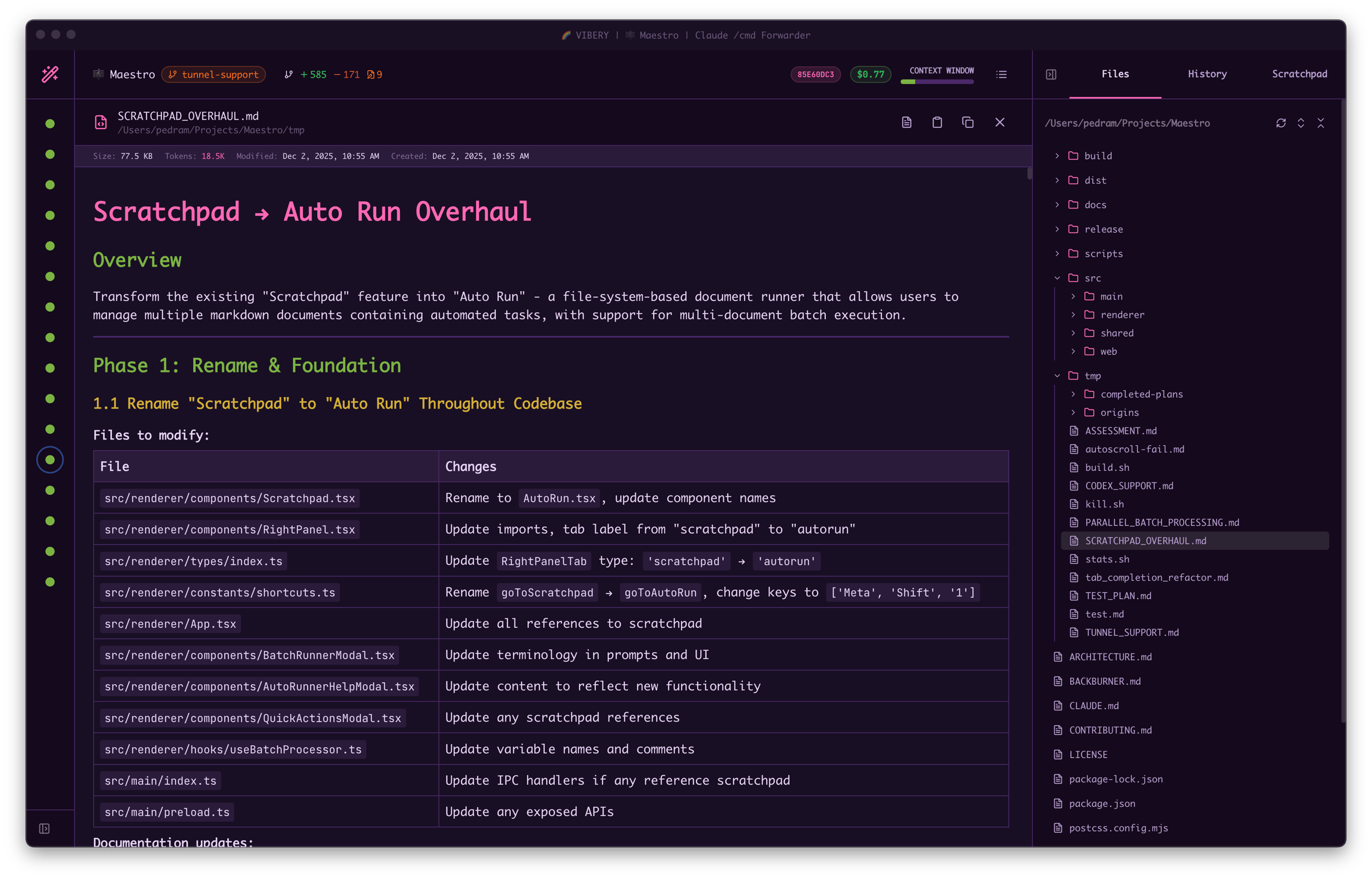1372x879 pixels.
Task: Click the file icon next to LICENSE
Action: [1058, 754]
